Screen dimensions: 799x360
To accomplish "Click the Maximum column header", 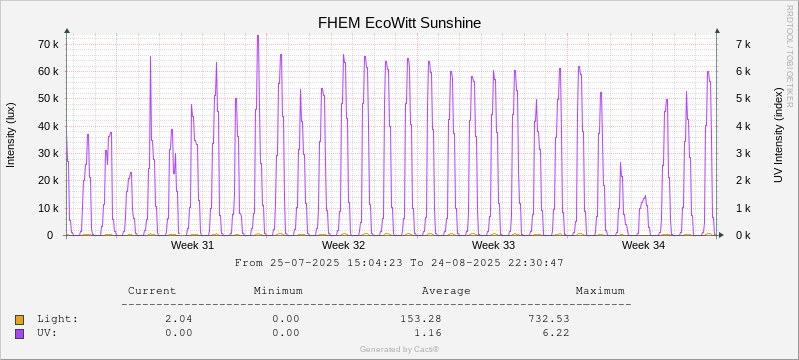I will [x=600, y=291].
